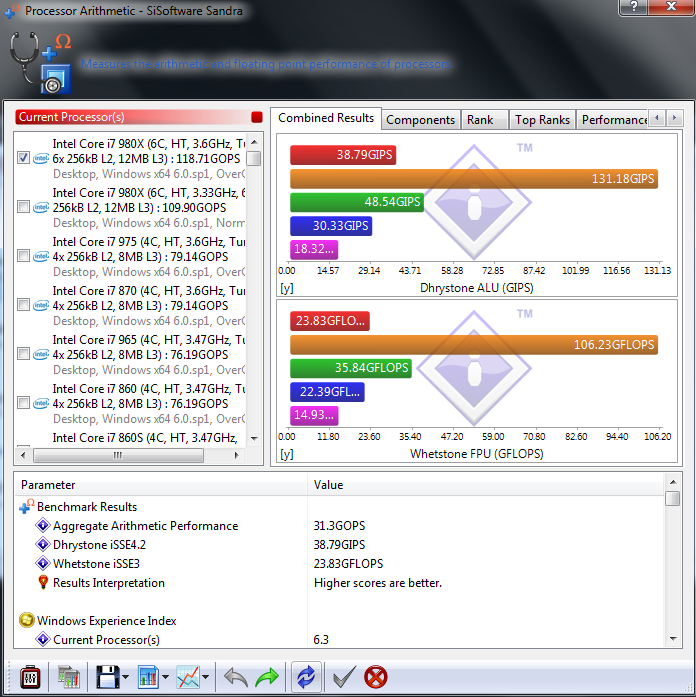
Task: Click the Intel logo of Core i7 870 row
Action: (x=41, y=305)
